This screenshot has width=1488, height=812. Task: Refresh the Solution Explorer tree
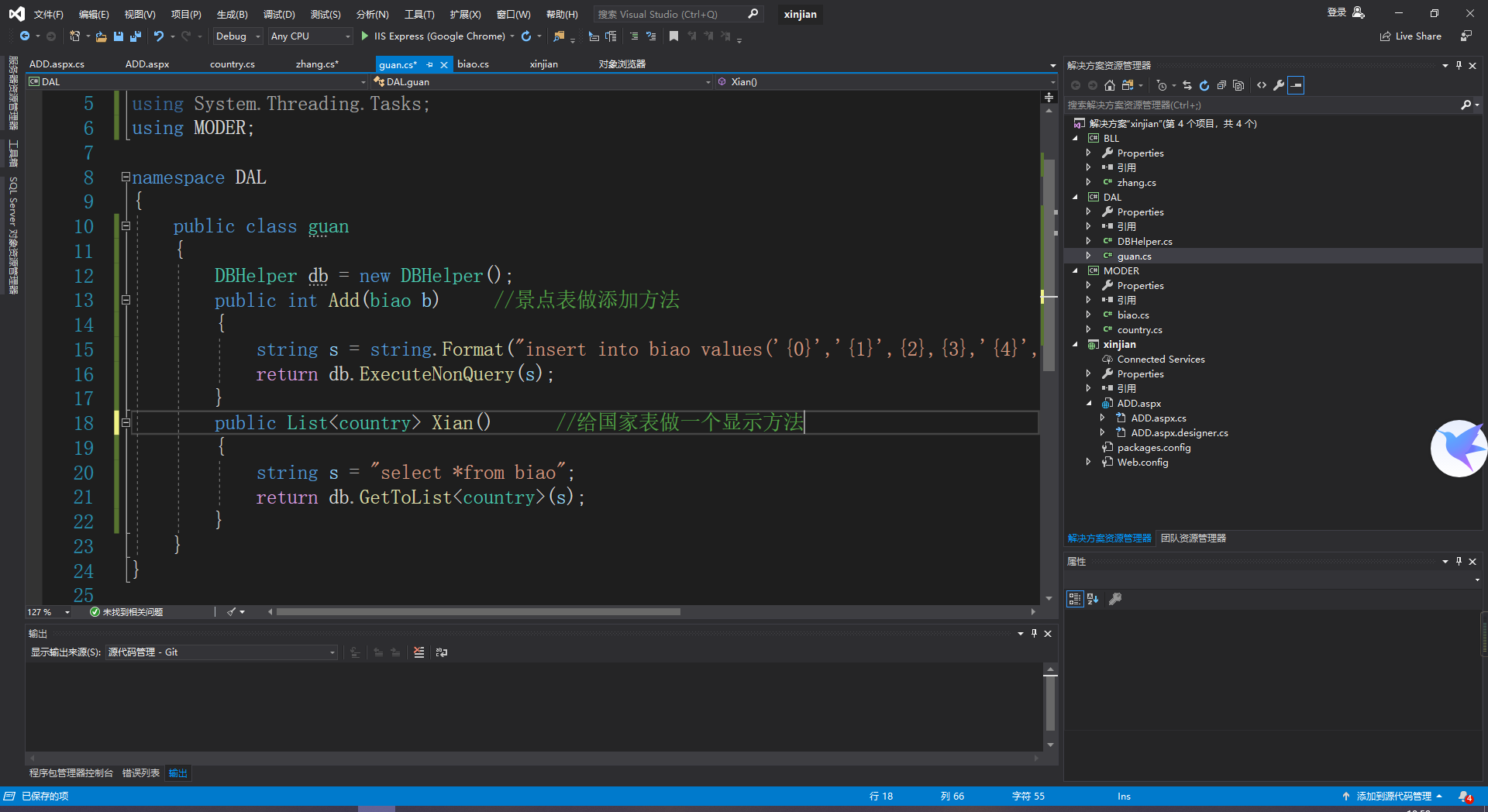tap(1204, 85)
